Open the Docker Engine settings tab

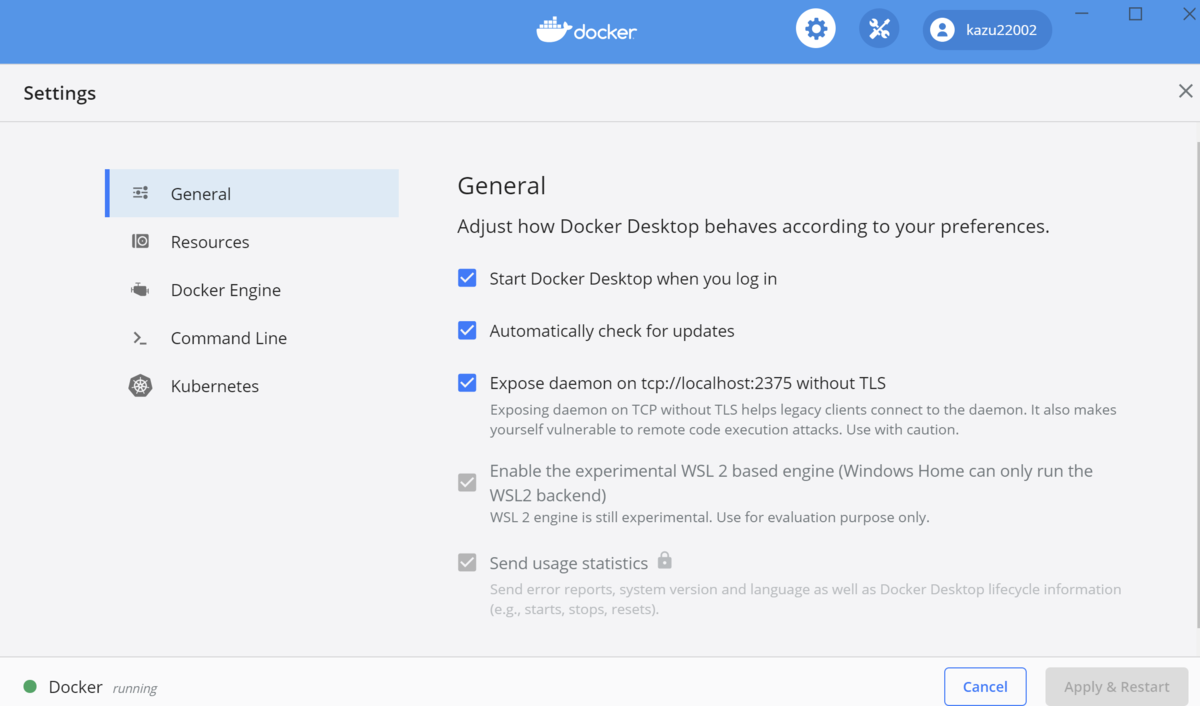(252, 290)
